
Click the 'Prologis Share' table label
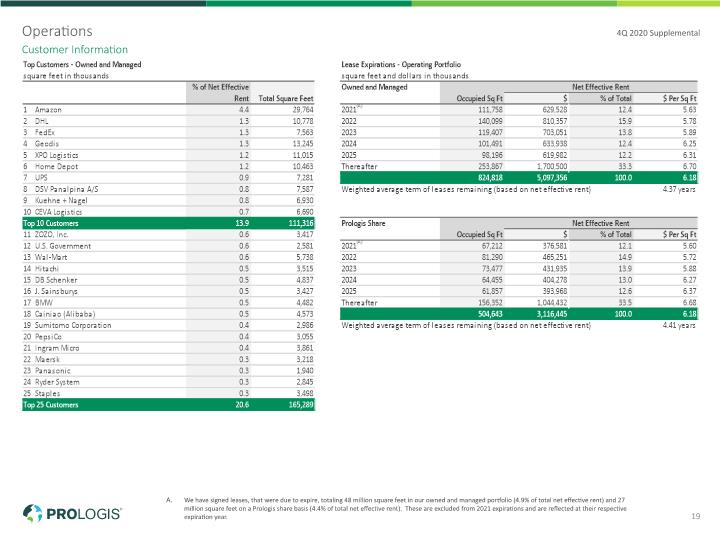(363, 223)
